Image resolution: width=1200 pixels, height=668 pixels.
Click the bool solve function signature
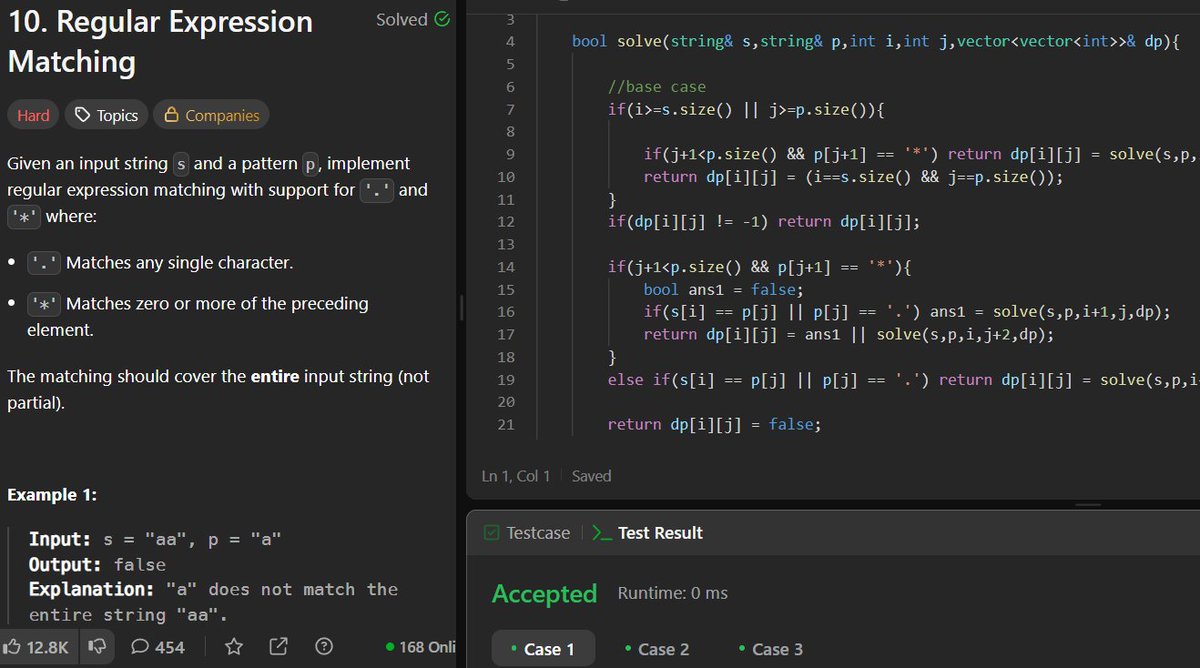coord(876,41)
